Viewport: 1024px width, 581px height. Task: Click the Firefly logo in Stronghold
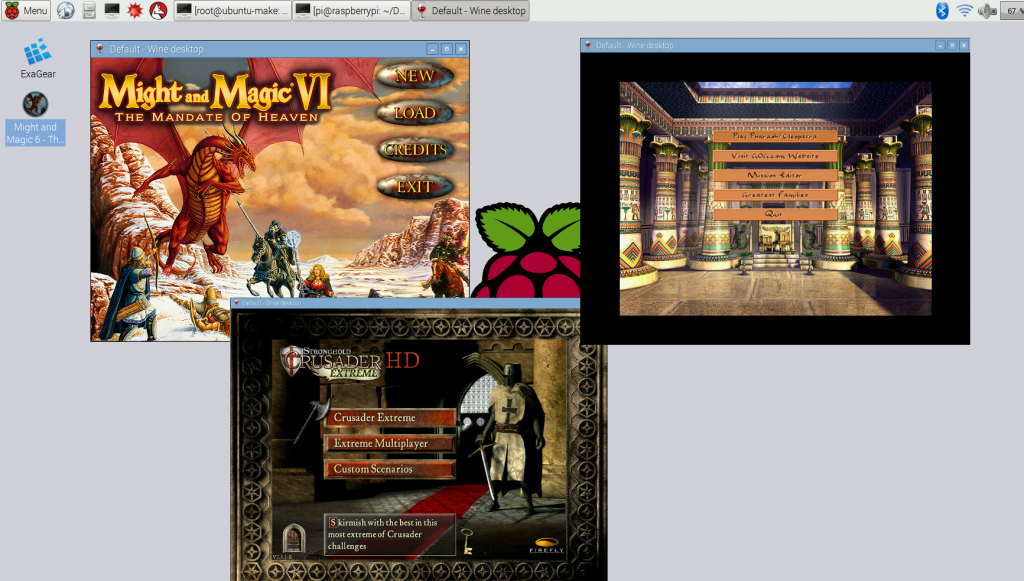[546, 545]
